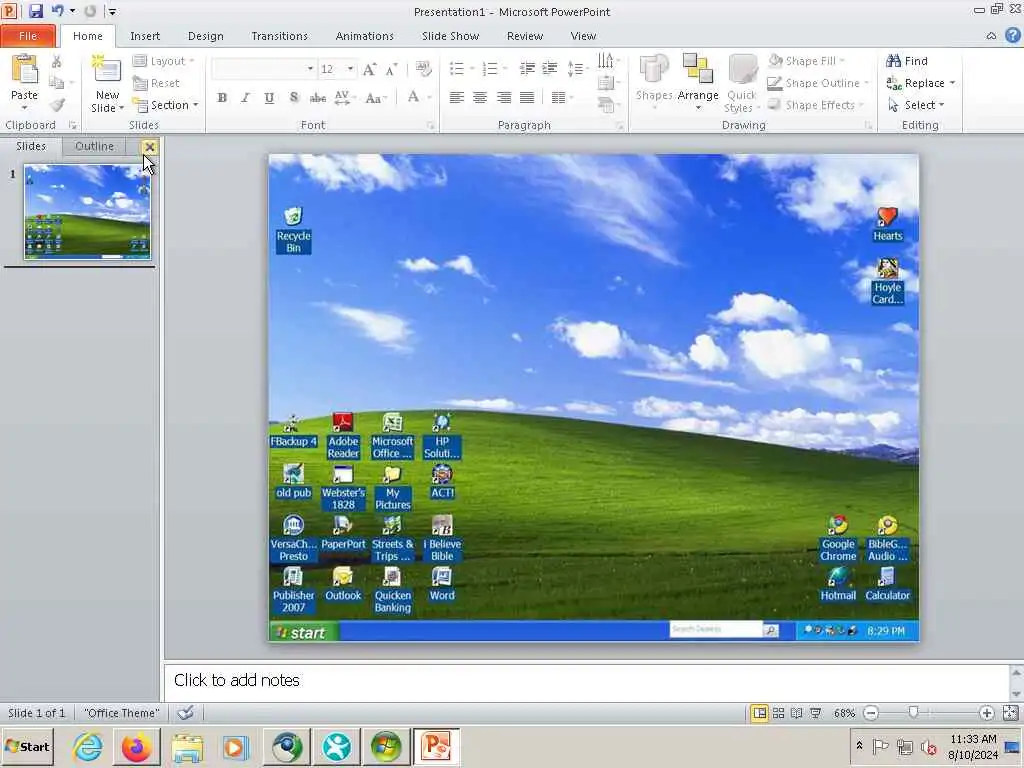Toggle Strikethrough formatting
Viewport: 1024px width, 768px height.
(318, 98)
